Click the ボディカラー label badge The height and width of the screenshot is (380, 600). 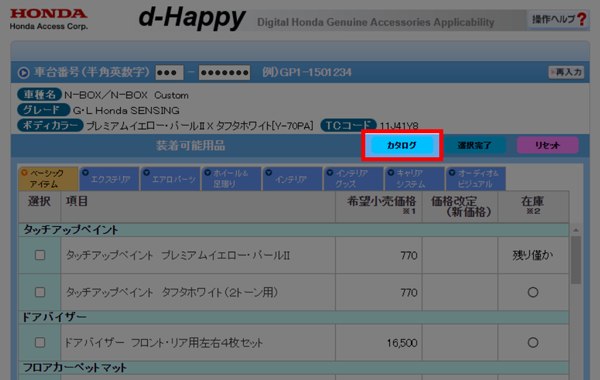(50, 125)
